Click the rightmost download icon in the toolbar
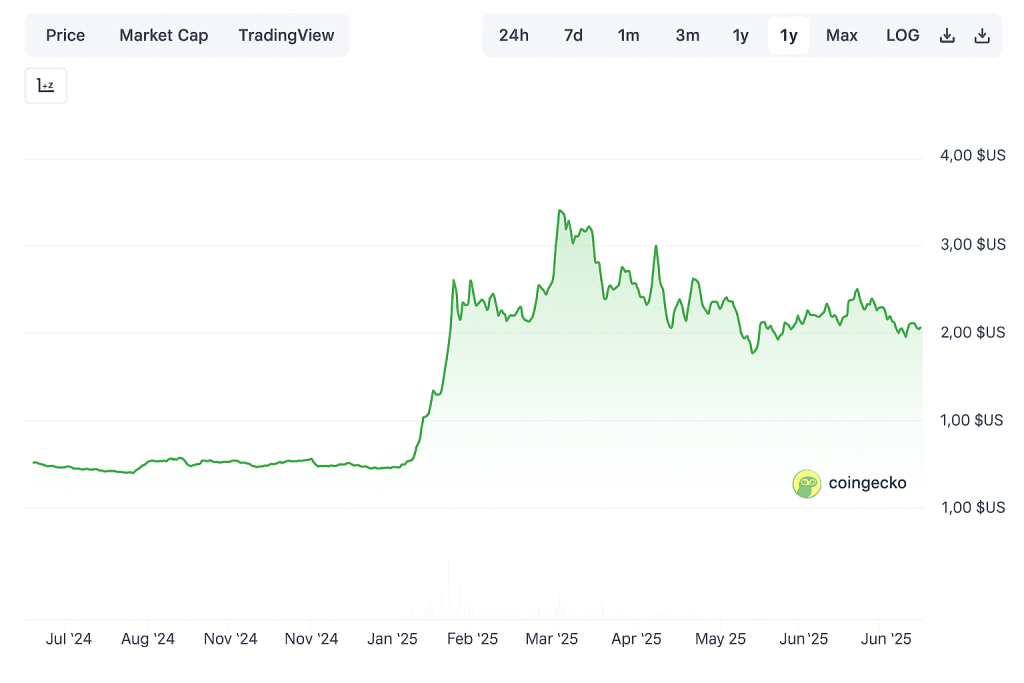The width and height of the screenshot is (1024, 683). pos(982,36)
